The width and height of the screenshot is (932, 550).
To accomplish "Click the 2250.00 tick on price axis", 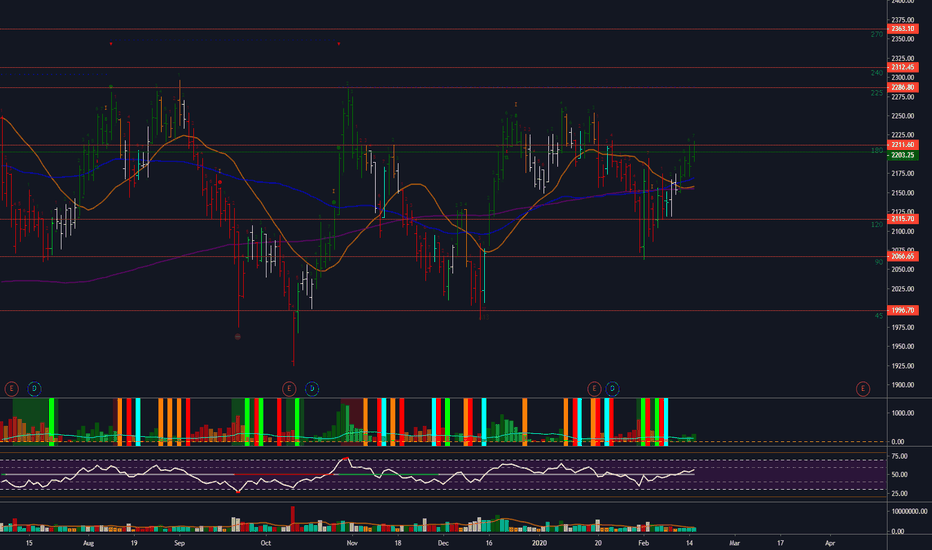I will coord(902,116).
